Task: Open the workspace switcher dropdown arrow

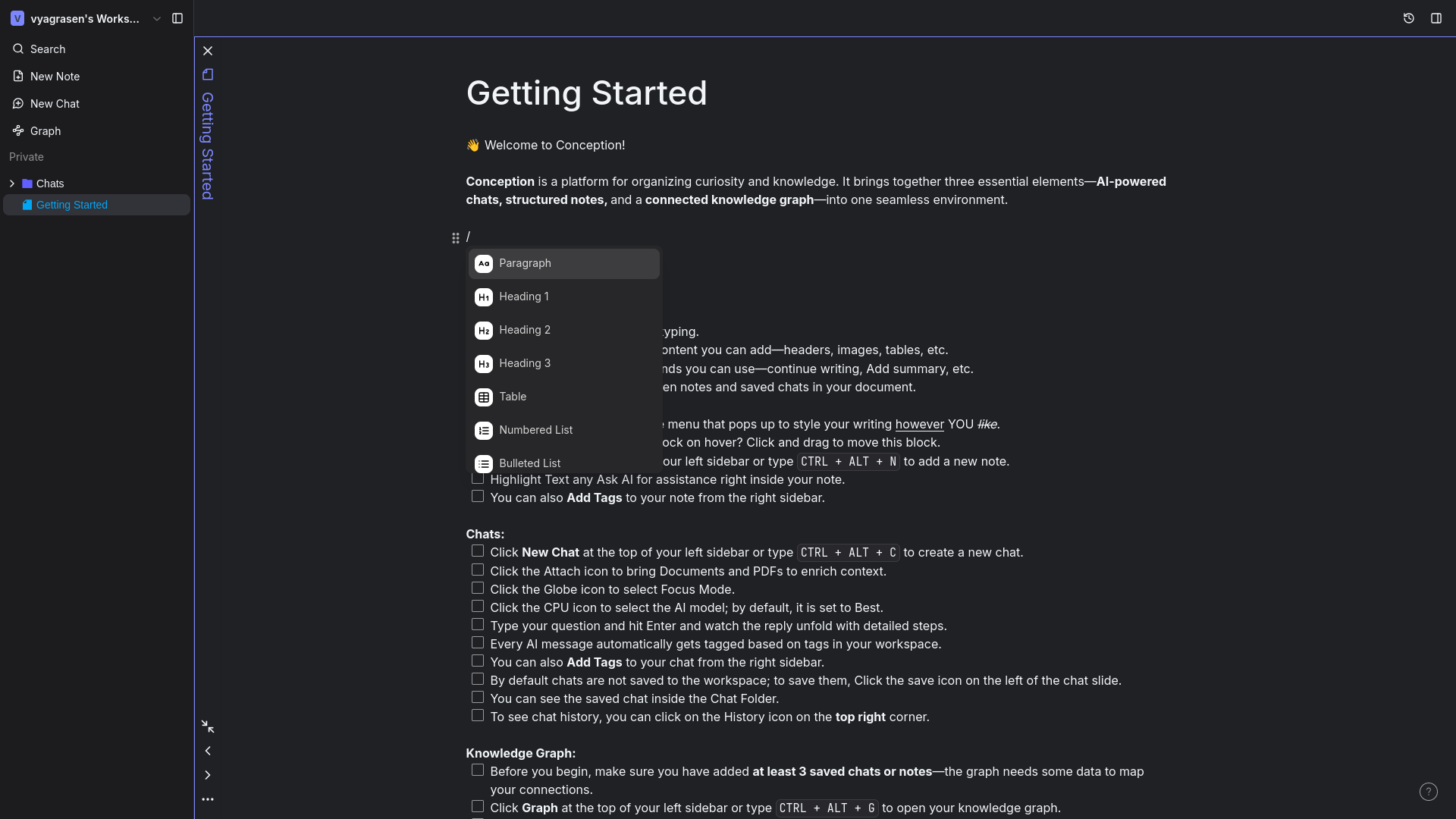Action: pos(157,19)
